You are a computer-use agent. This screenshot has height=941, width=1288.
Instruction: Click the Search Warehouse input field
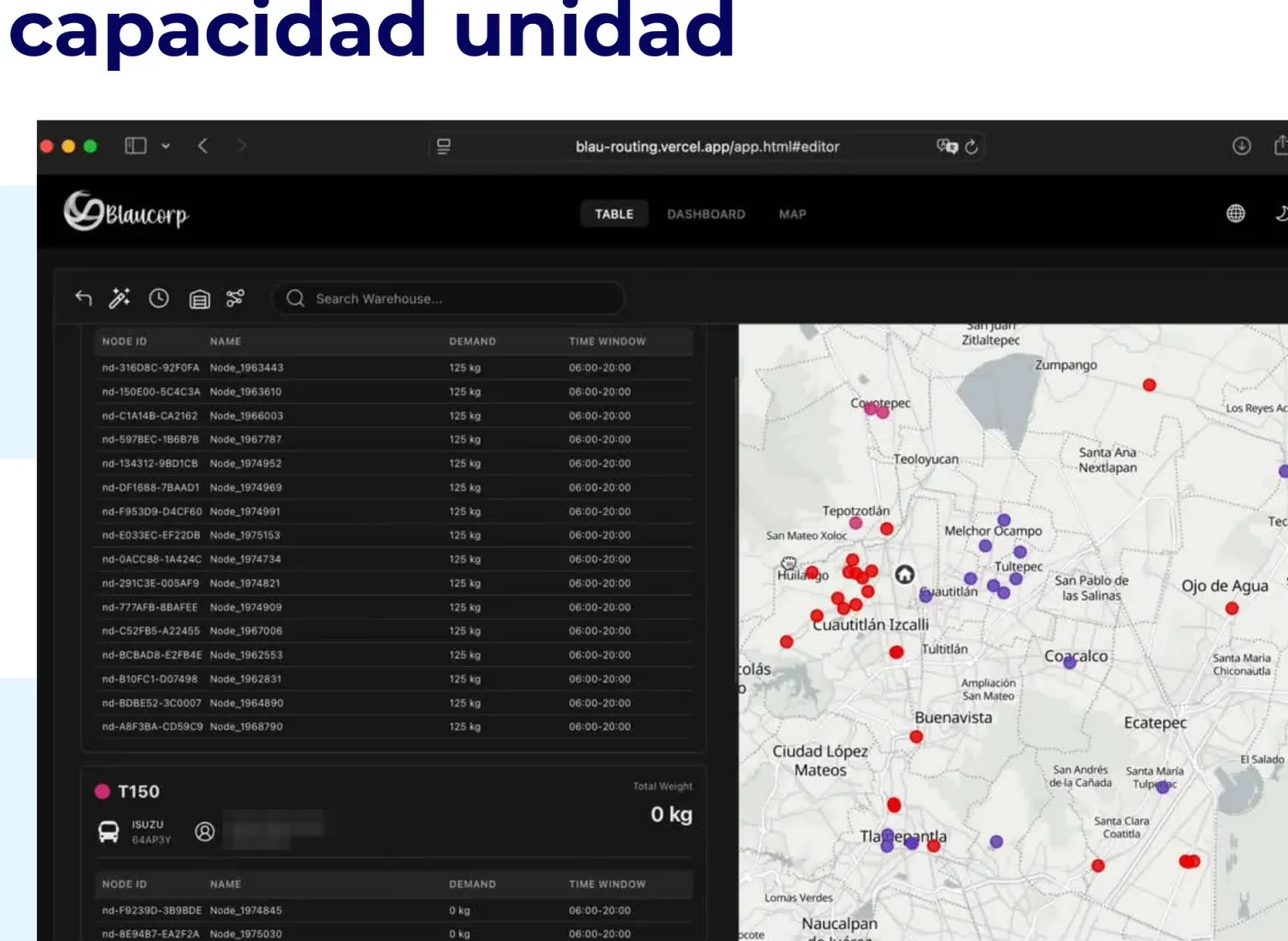click(x=448, y=298)
